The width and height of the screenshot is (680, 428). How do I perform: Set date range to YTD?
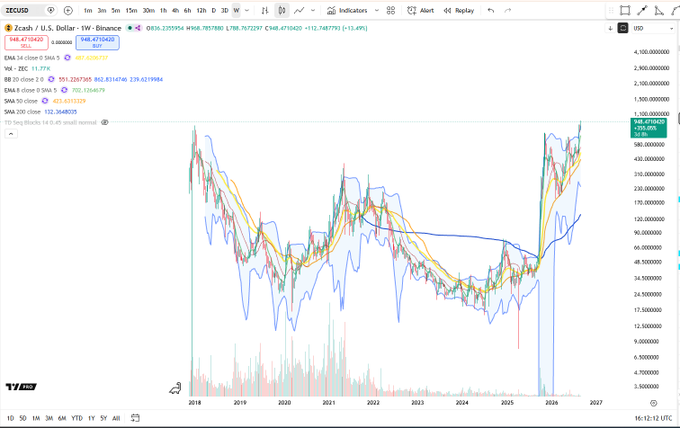coord(77,418)
